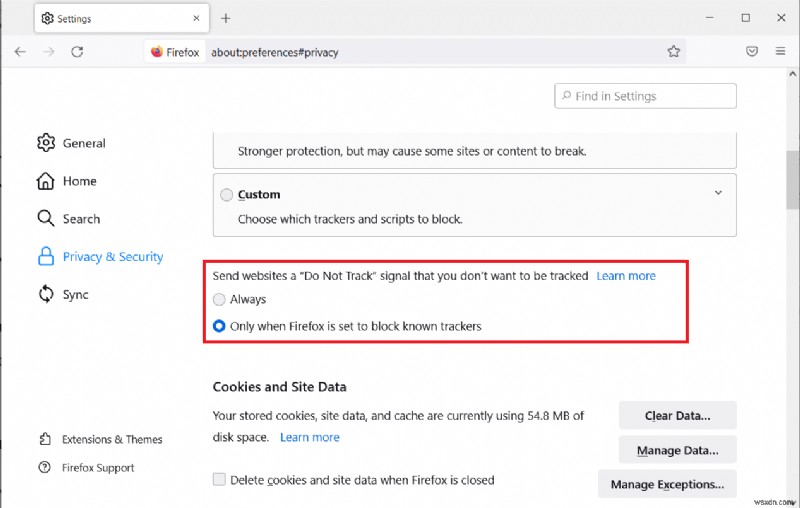Enable Delete cookies when Firefox is closed
This screenshot has width=800, height=508.
coord(219,480)
